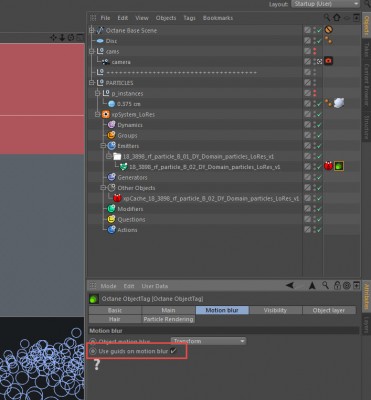Viewport: 371px width, 400px height.
Task: Select the red Octane camera tag icon
Action: coord(328,61)
